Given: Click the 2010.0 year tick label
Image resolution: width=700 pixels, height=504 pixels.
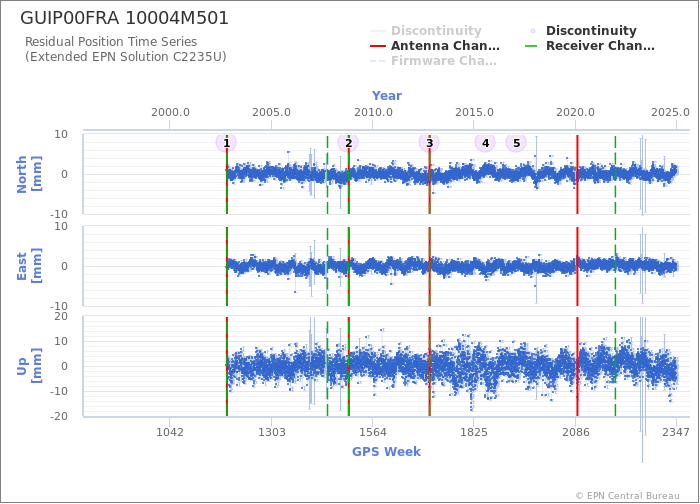Looking at the screenshot, I should [x=373, y=112].
